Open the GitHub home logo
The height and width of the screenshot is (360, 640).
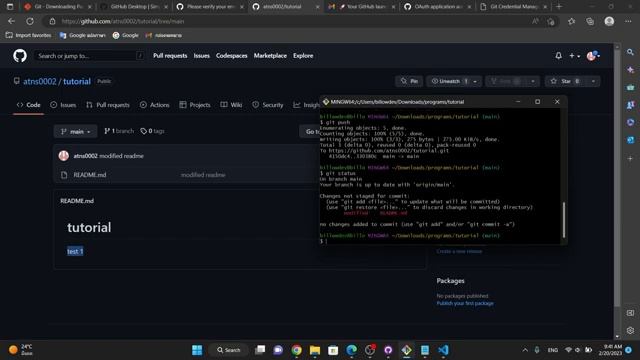point(20,56)
